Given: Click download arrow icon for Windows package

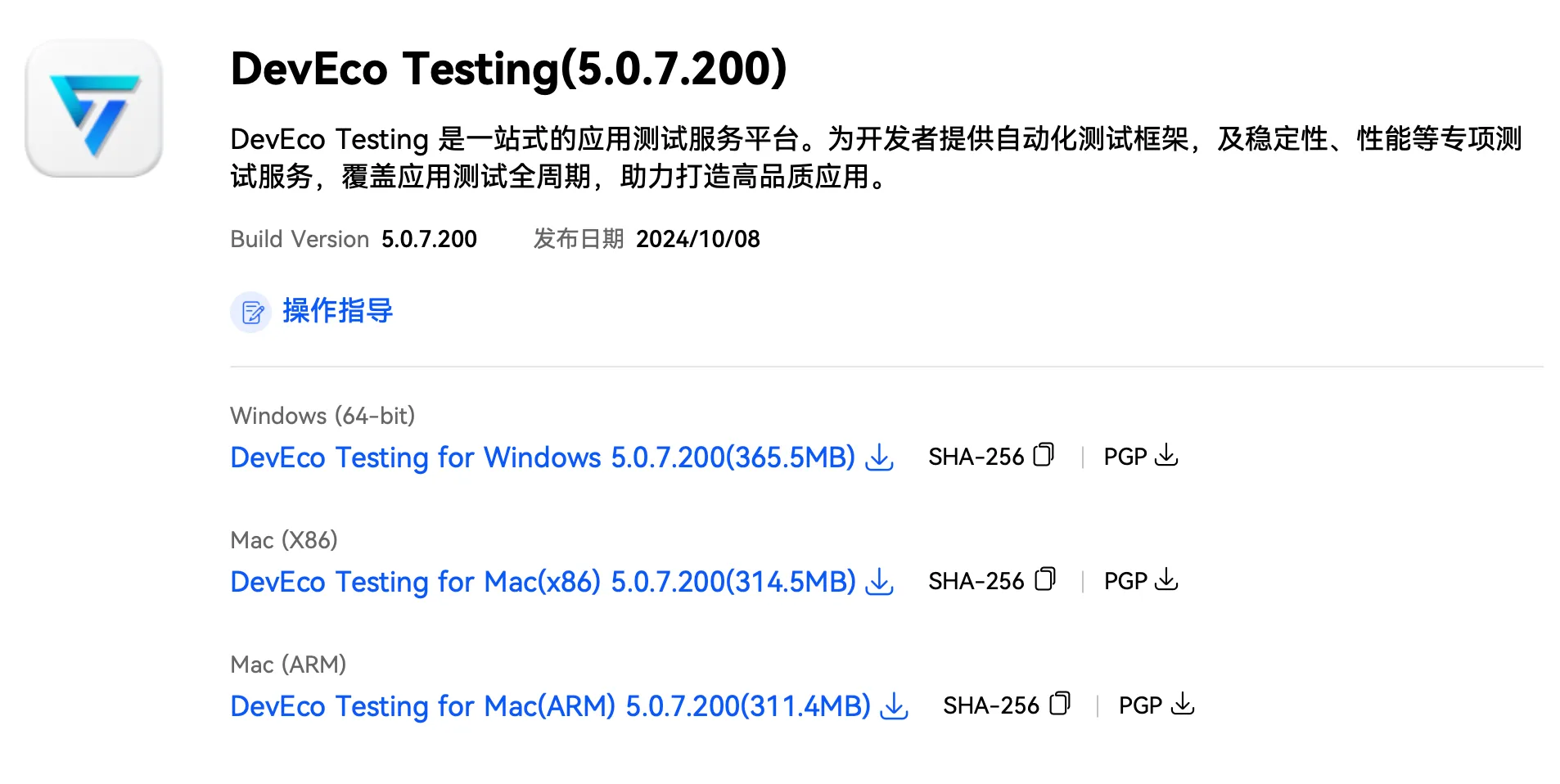Looking at the screenshot, I should click(x=880, y=457).
